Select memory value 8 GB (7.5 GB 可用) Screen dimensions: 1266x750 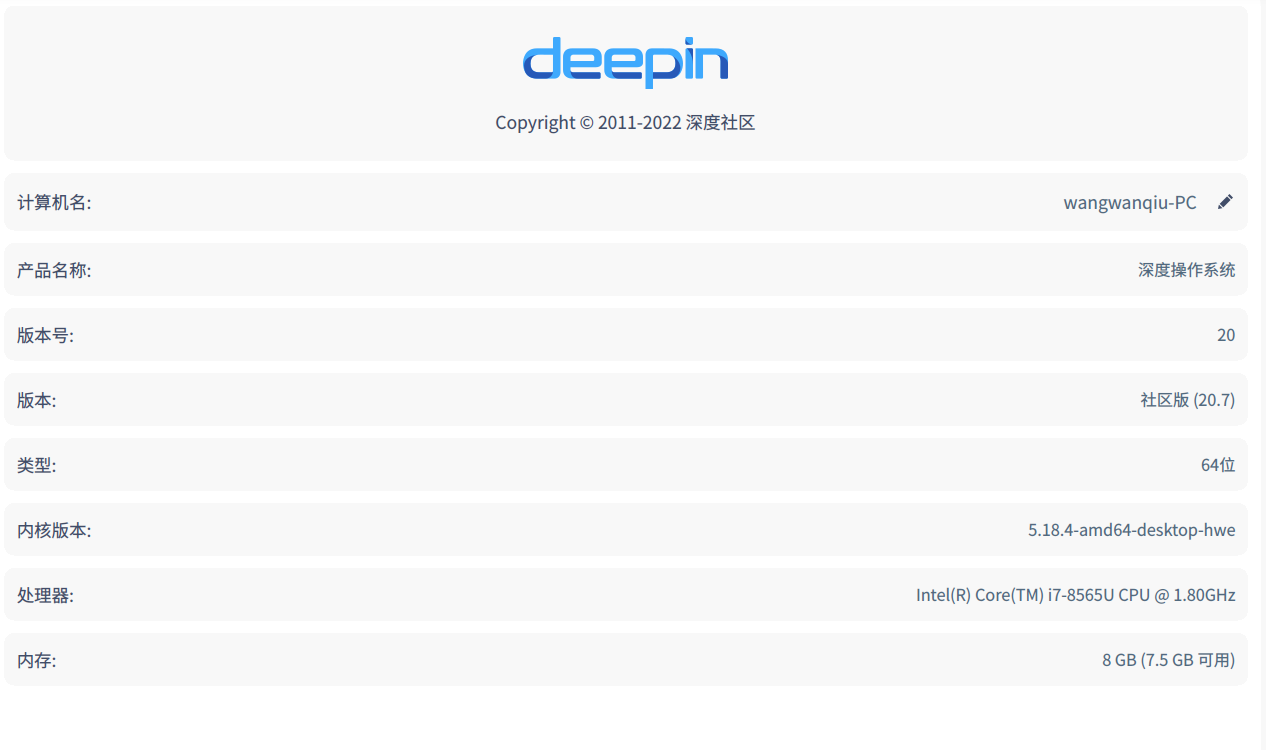click(x=1169, y=660)
